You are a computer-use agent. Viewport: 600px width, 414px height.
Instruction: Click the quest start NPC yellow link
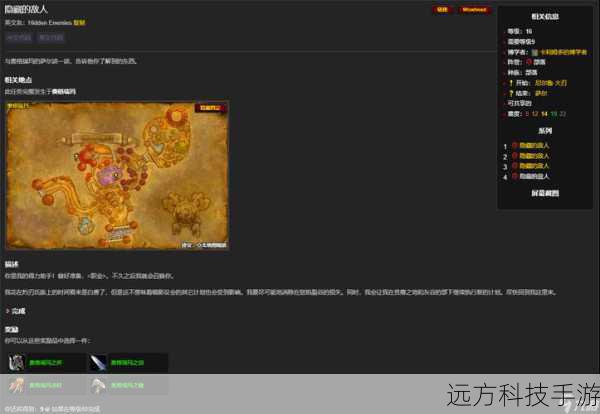551,83
